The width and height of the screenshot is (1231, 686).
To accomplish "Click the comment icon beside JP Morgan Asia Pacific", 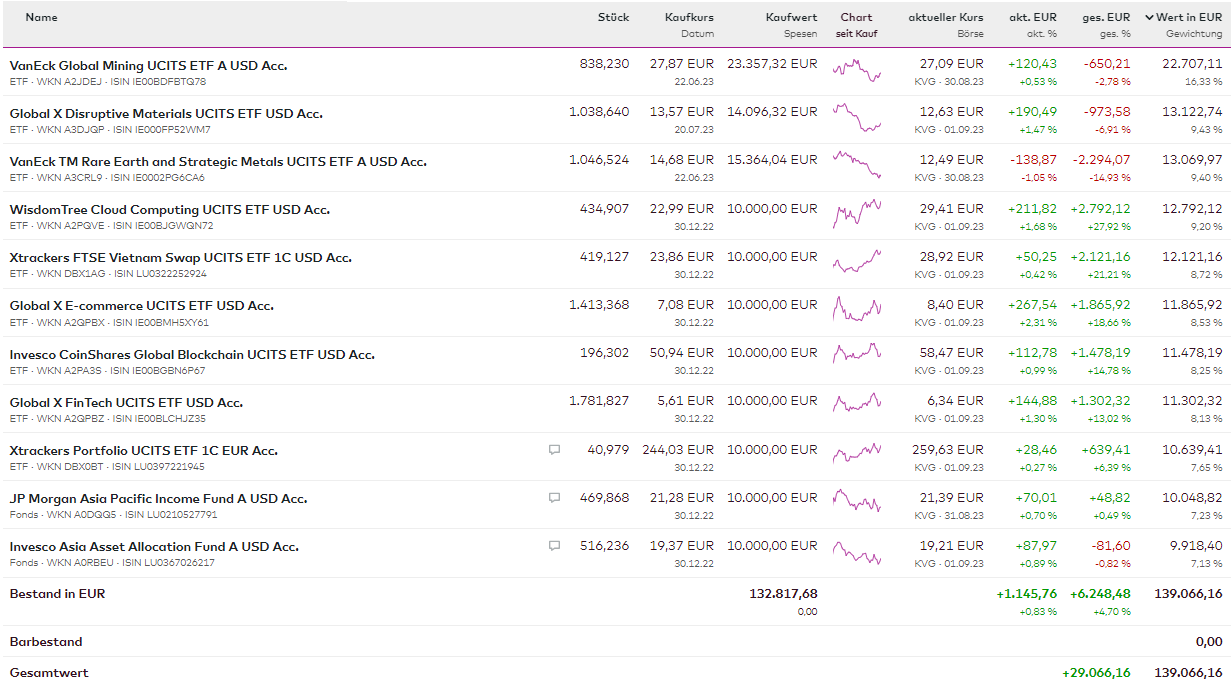I will tap(554, 498).
